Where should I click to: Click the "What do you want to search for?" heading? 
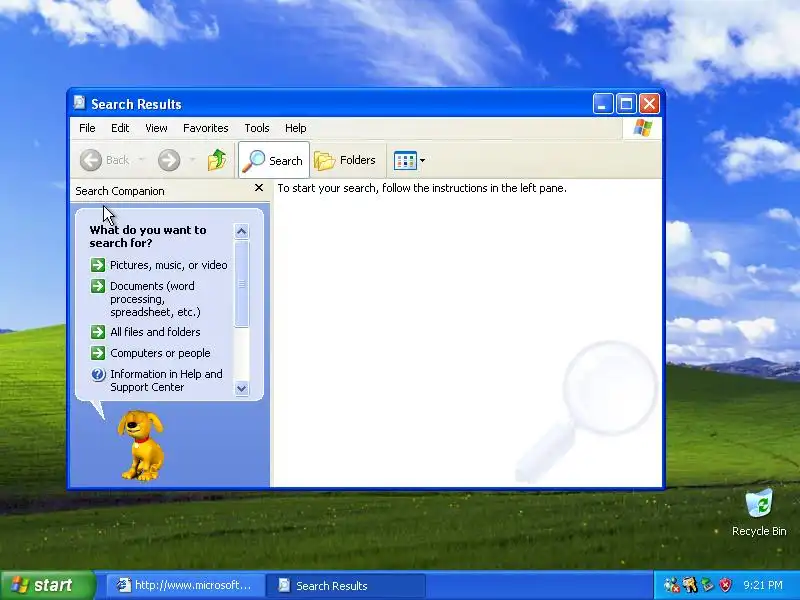coord(148,236)
